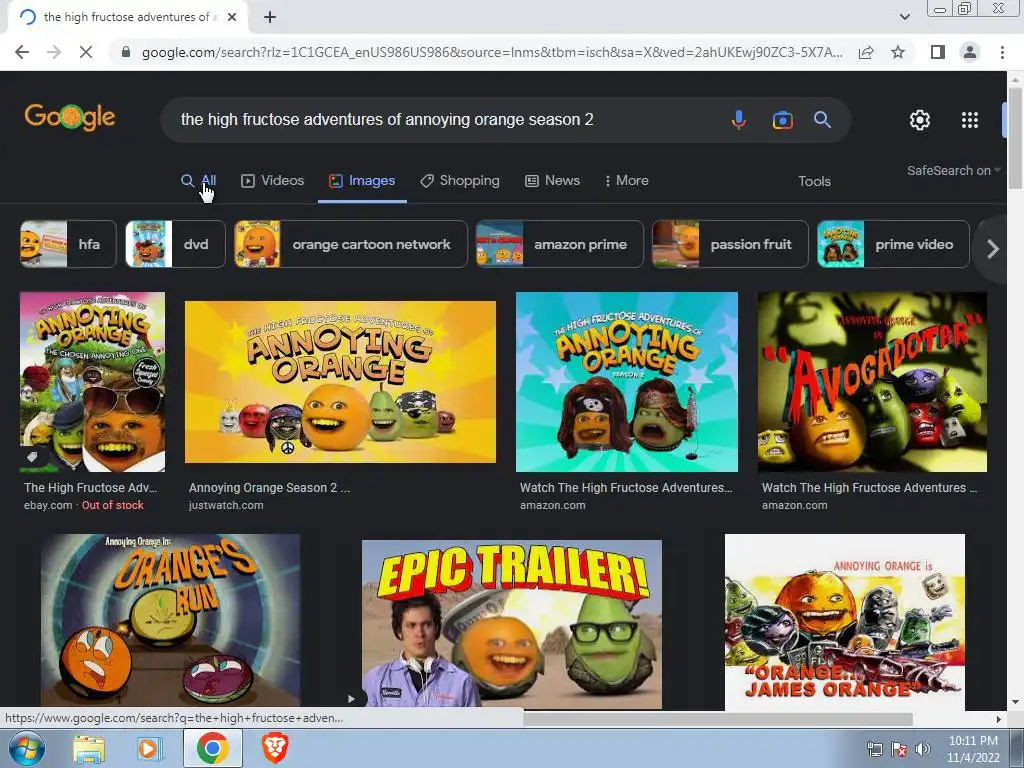Open teal Season 2 amazon image
Viewport: 1024px width, 768px height.
click(x=627, y=382)
